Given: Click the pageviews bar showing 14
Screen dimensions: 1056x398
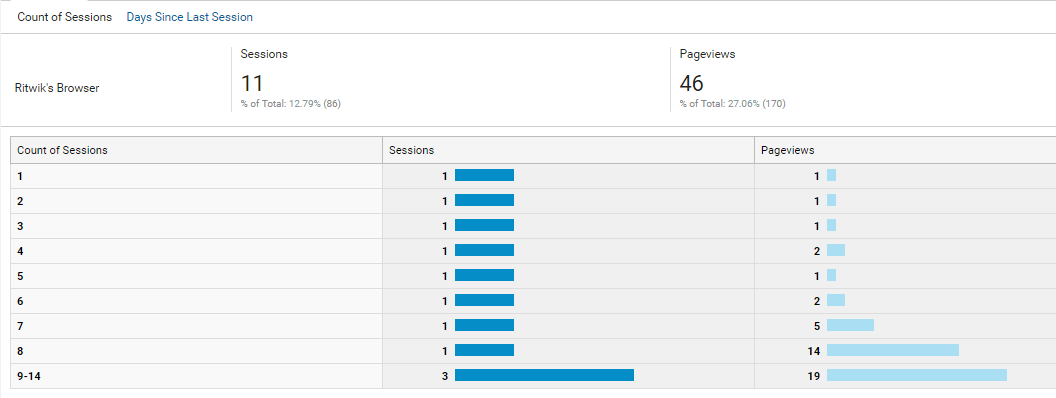Looking at the screenshot, I should (x=893, y=350).
